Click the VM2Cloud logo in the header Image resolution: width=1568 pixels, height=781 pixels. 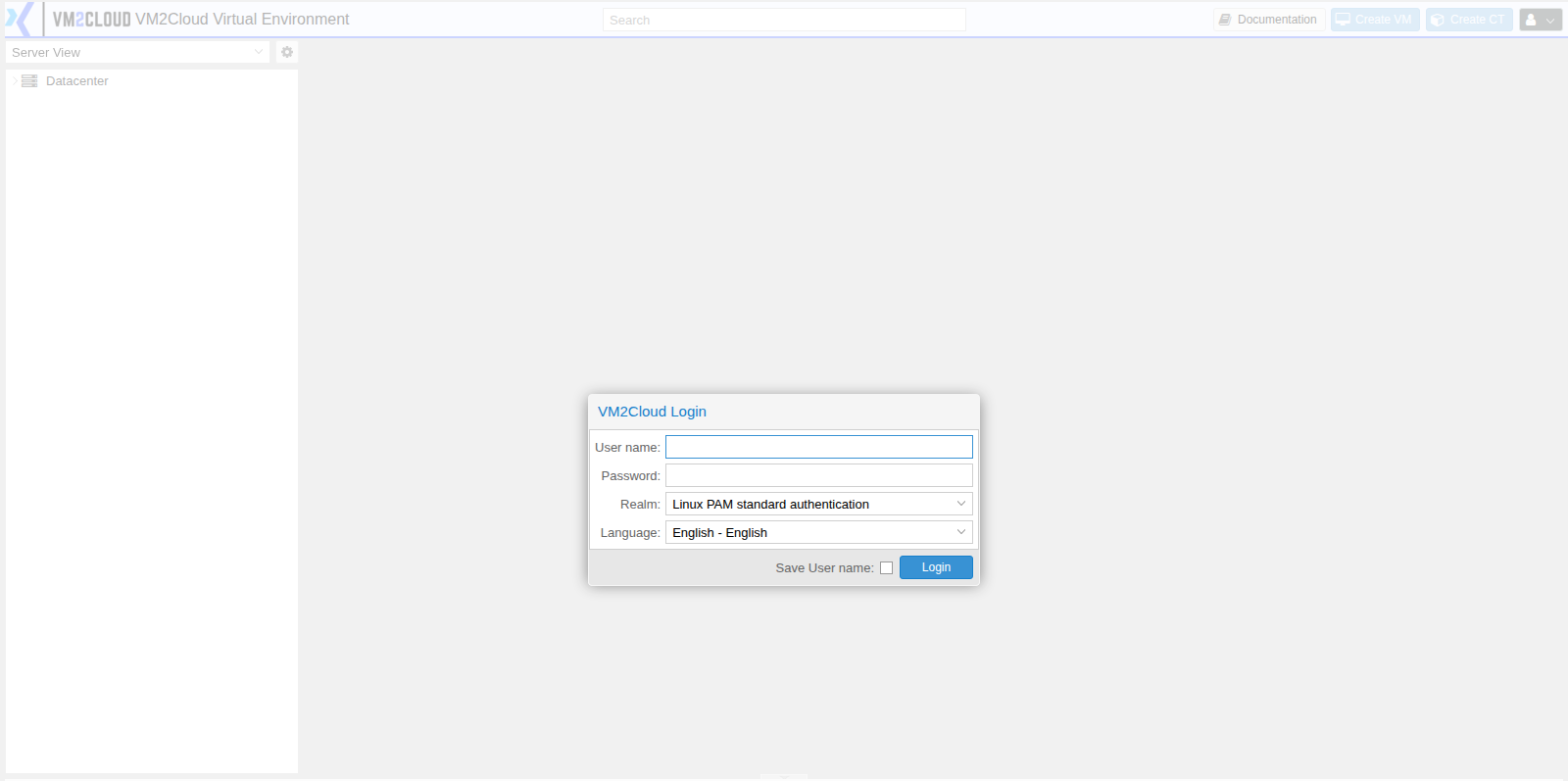pos(69,20)
